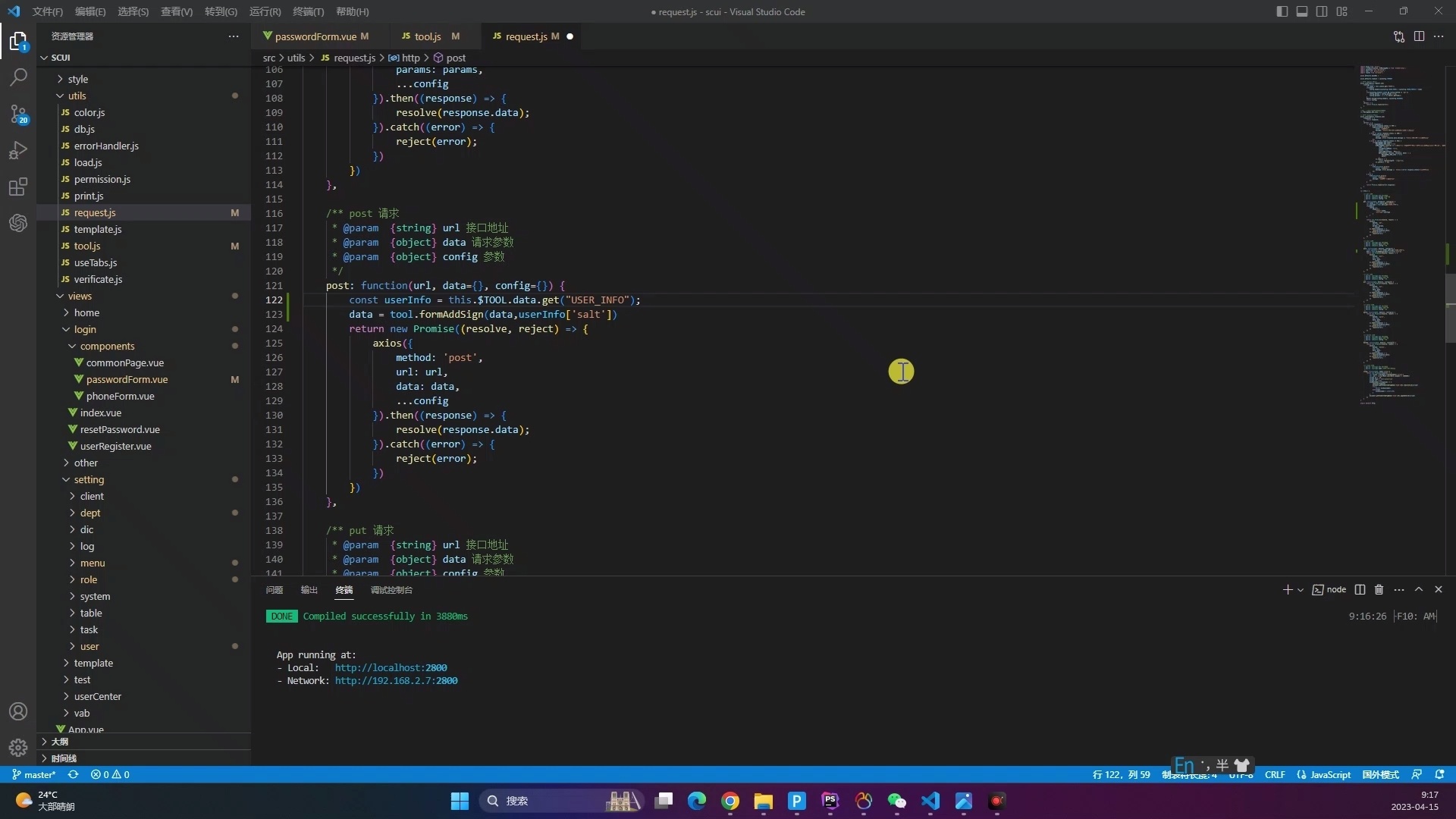Maximize panel with chevron toggle

[x=1419, y=589]
